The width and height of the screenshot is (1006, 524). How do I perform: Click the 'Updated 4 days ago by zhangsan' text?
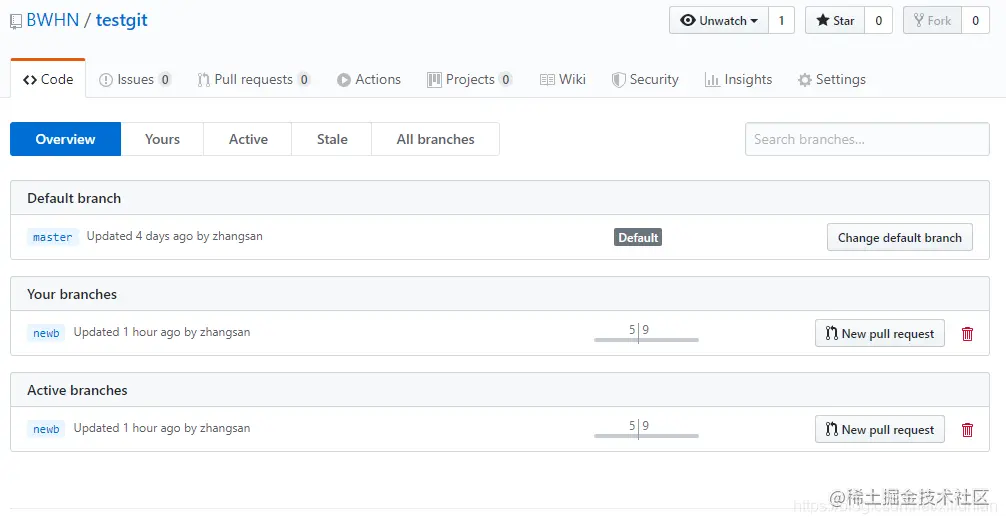point(175,236)
